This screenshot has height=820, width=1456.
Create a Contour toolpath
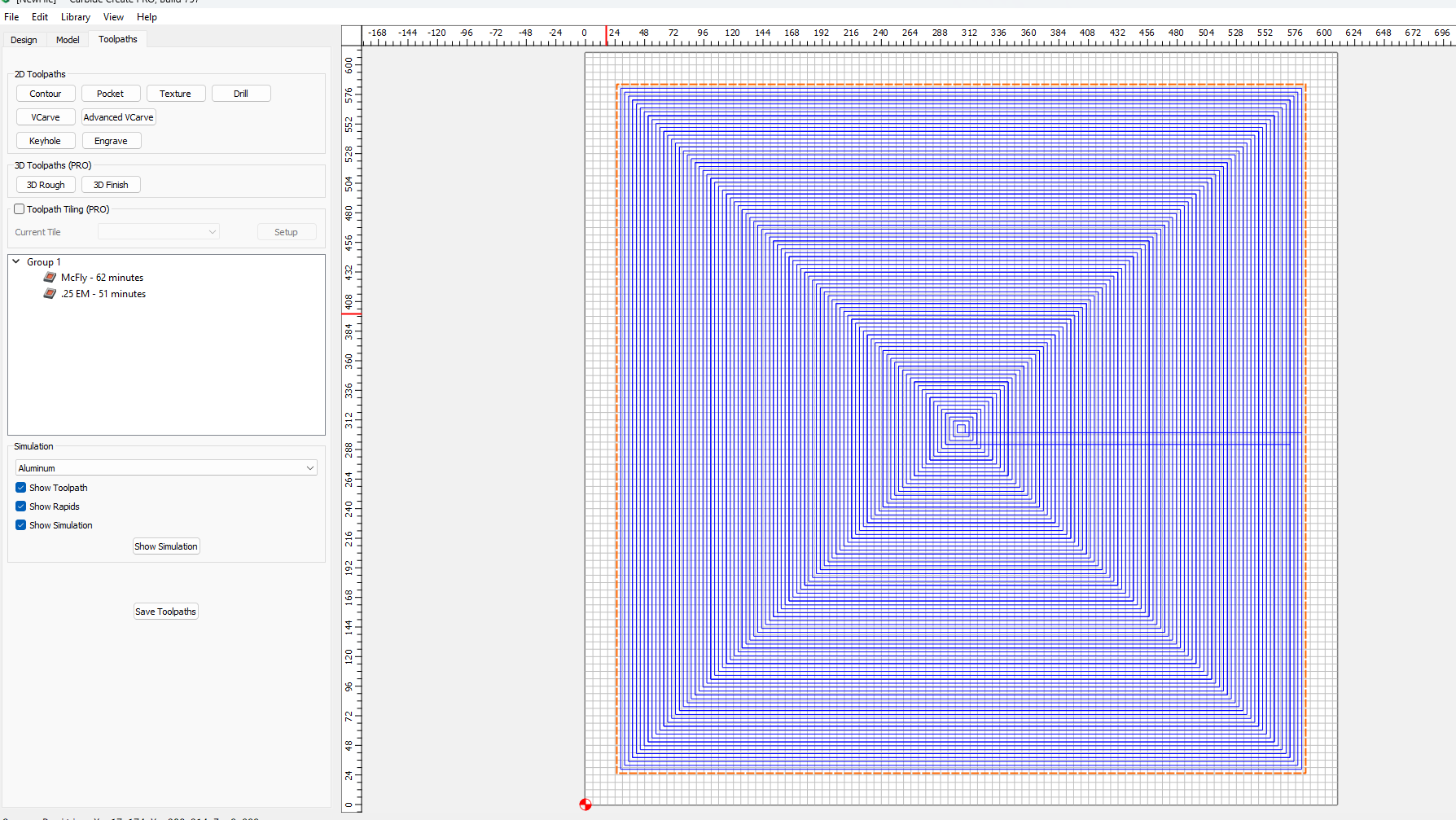[46, 94]
